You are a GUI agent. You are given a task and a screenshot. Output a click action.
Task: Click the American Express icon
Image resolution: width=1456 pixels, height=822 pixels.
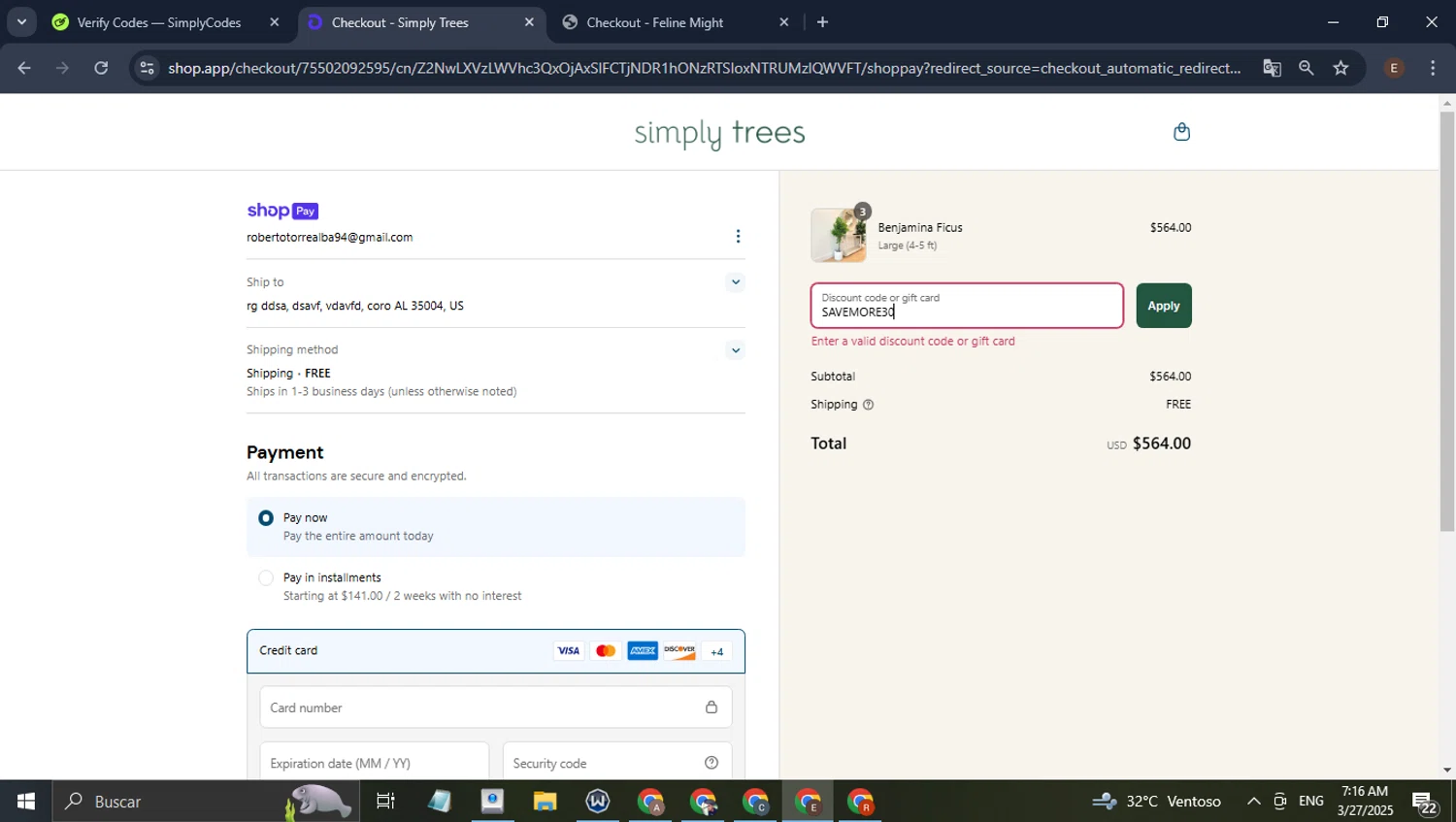coord(643,651)
